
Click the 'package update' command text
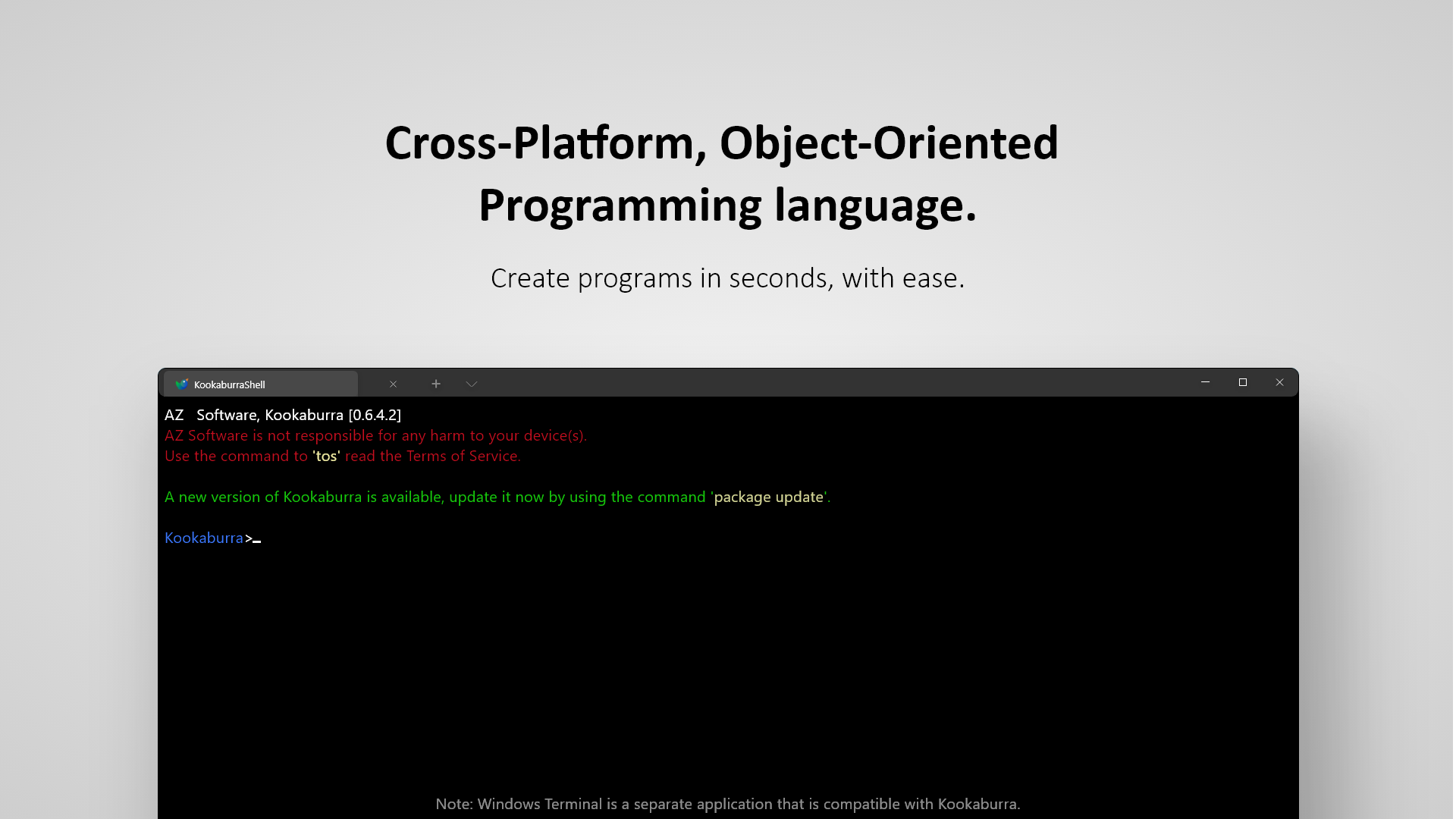[x=768, y=497]
